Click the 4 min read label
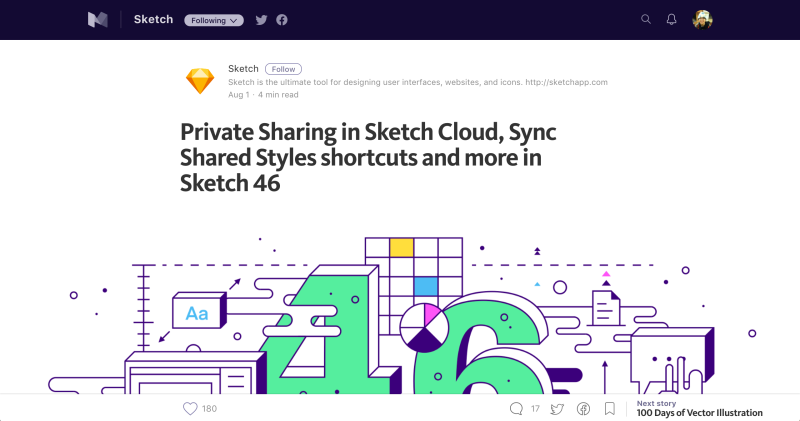This screenshot has height=421, width=800. coord(278,94)
